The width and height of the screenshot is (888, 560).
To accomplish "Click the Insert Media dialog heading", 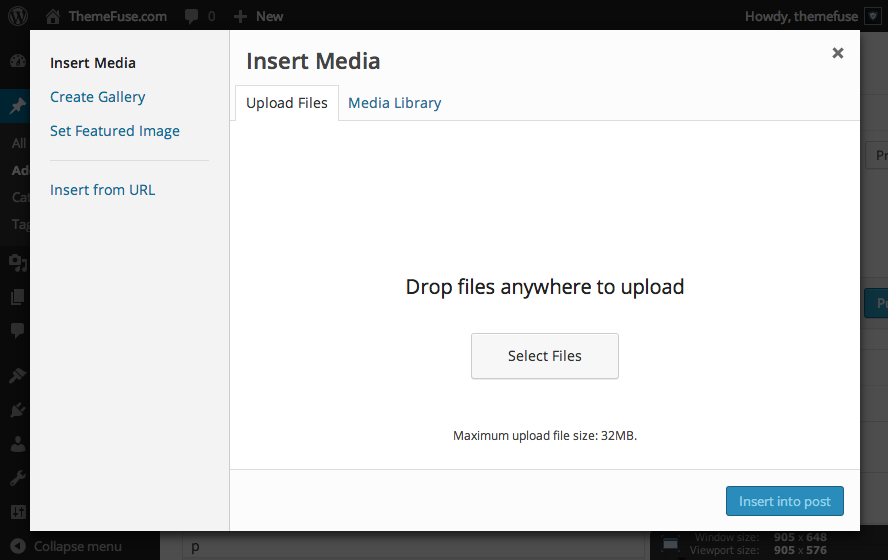I will [x=313, y=61].
